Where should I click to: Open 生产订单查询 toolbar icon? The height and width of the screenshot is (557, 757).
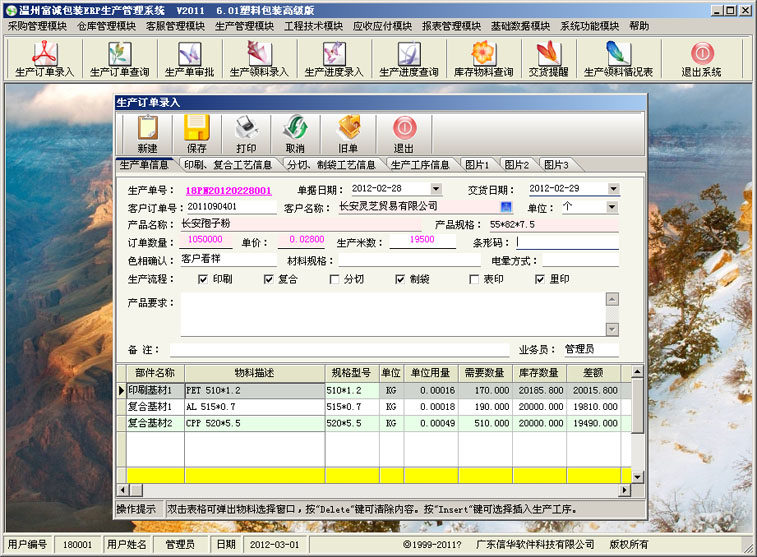[119, 59]
